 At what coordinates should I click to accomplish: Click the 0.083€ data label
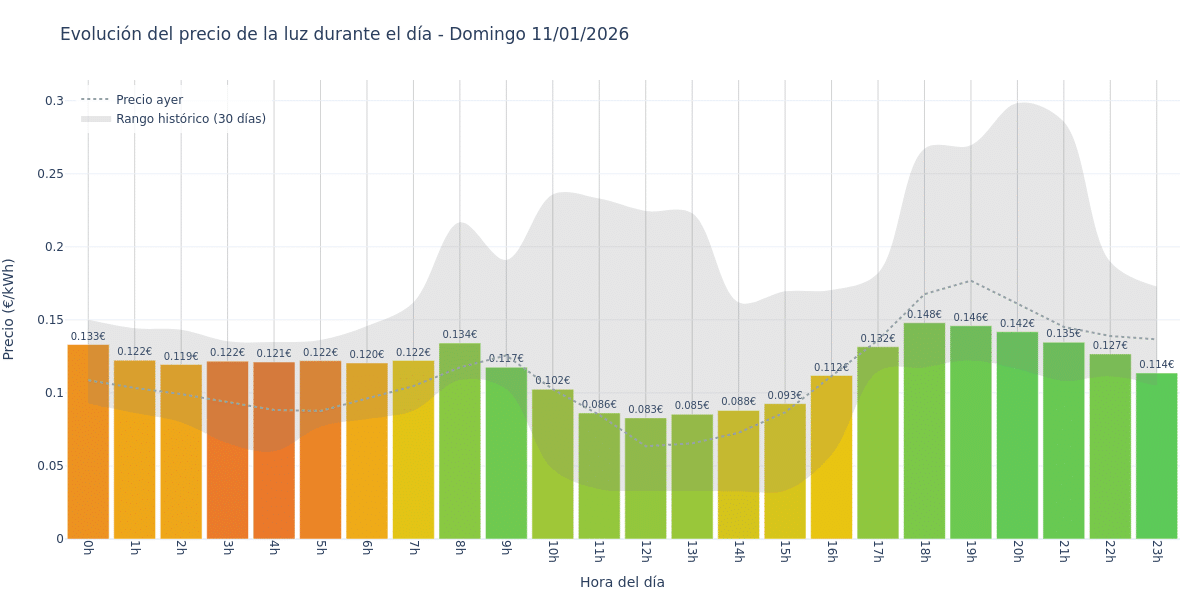(645, 409)
